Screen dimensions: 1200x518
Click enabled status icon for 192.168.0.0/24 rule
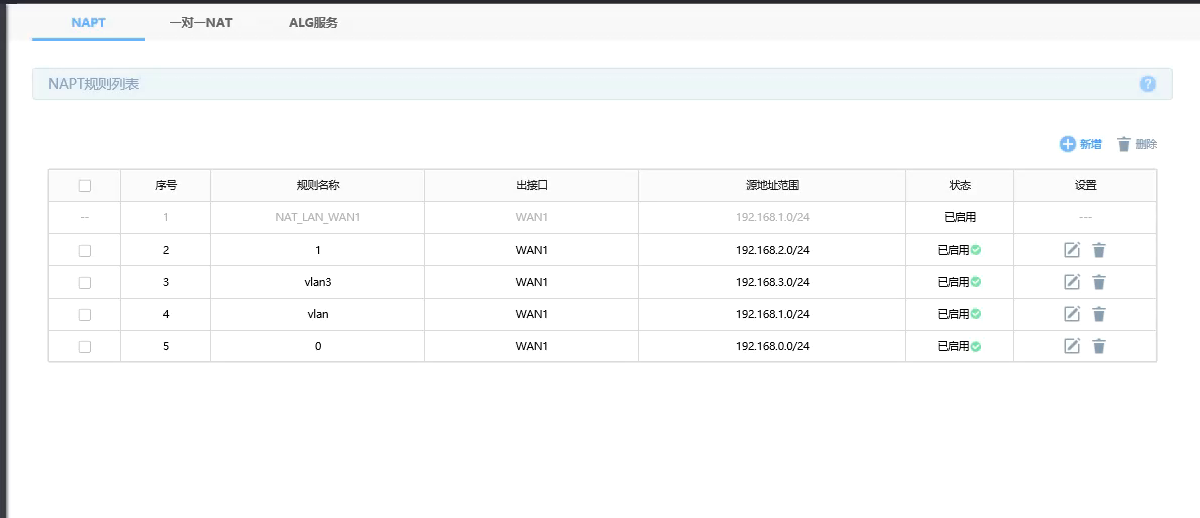pos(976,346)
